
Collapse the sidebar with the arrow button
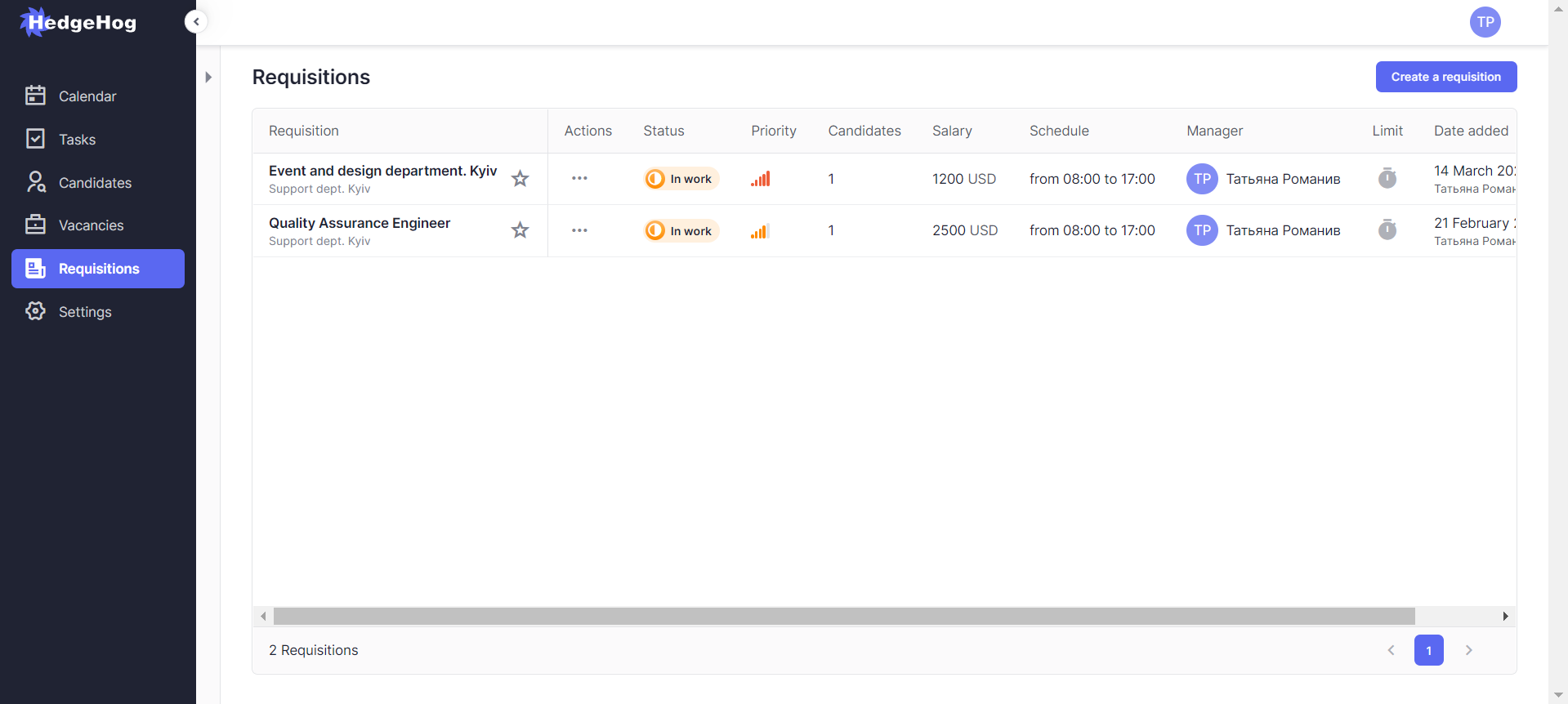click(196, 21)
